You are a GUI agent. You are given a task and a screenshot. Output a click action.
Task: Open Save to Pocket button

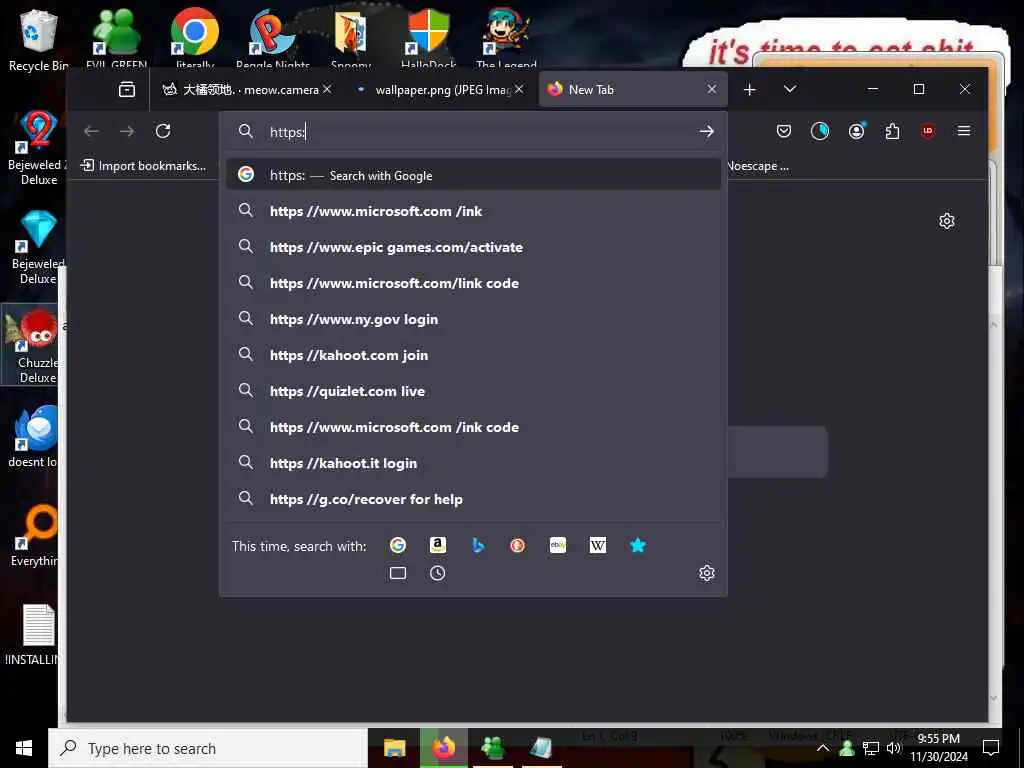pos(784,131)
